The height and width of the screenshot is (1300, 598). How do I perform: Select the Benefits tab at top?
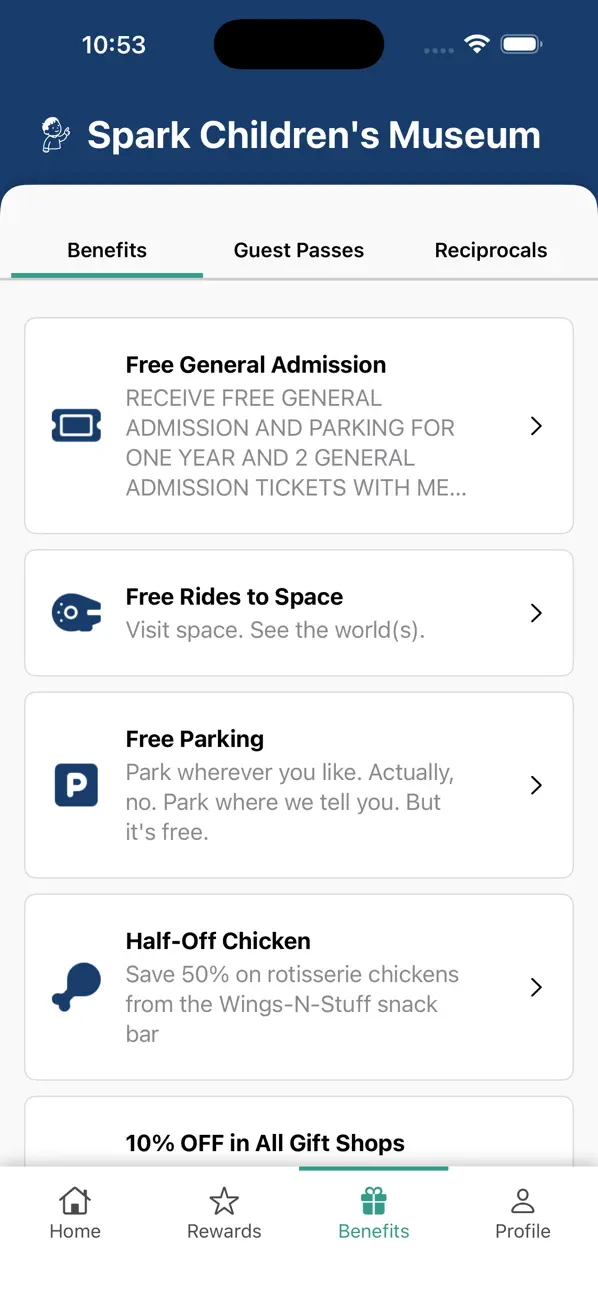click(x=107, y=250)
